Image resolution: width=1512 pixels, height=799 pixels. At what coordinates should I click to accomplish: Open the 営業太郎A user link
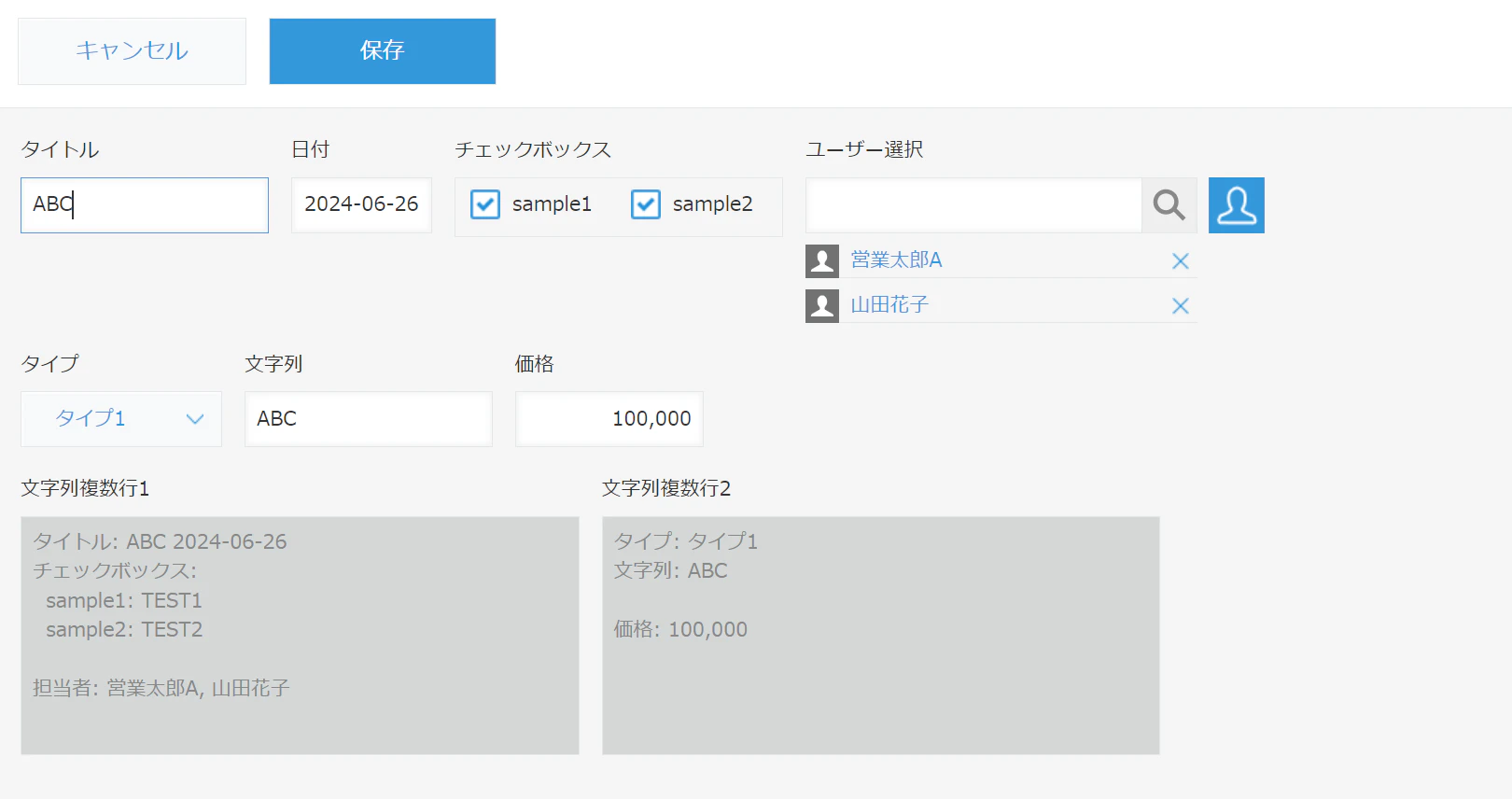[x=897, y=260]
